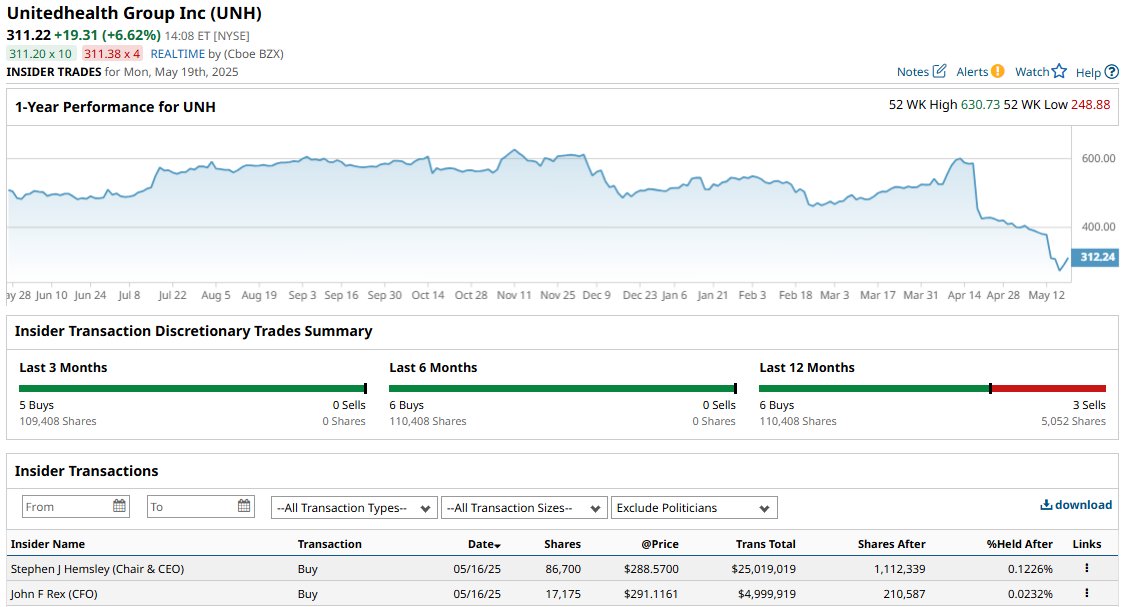Click the 86,700 shares cell

click(563, 569)
